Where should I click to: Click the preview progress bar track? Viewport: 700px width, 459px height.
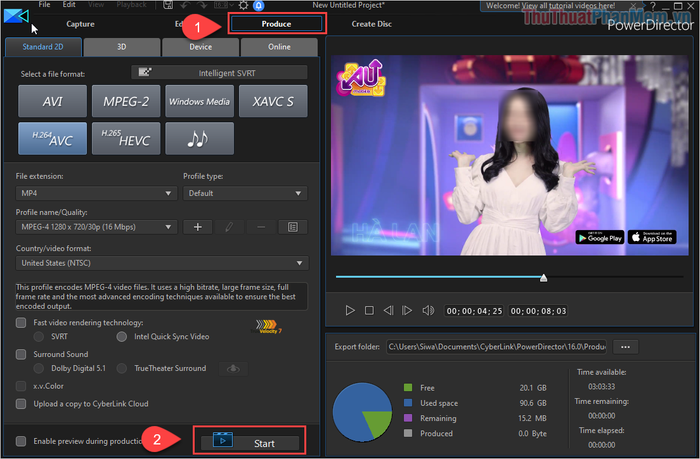(x=509, y=277)
